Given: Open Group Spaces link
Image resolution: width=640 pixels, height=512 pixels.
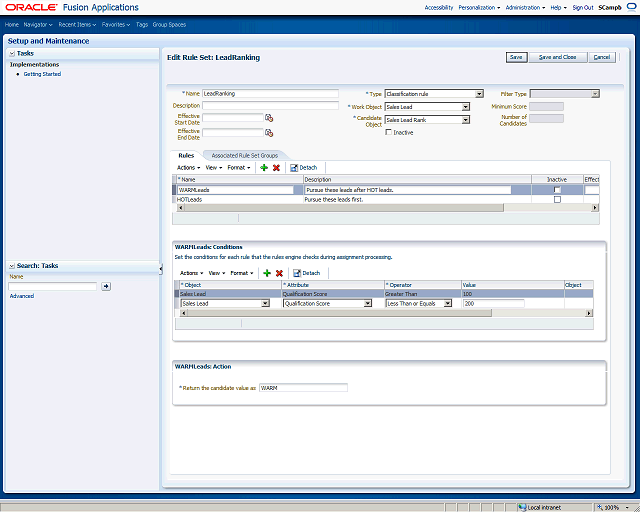Looking at the screenshot, I should tap(169, 25).
